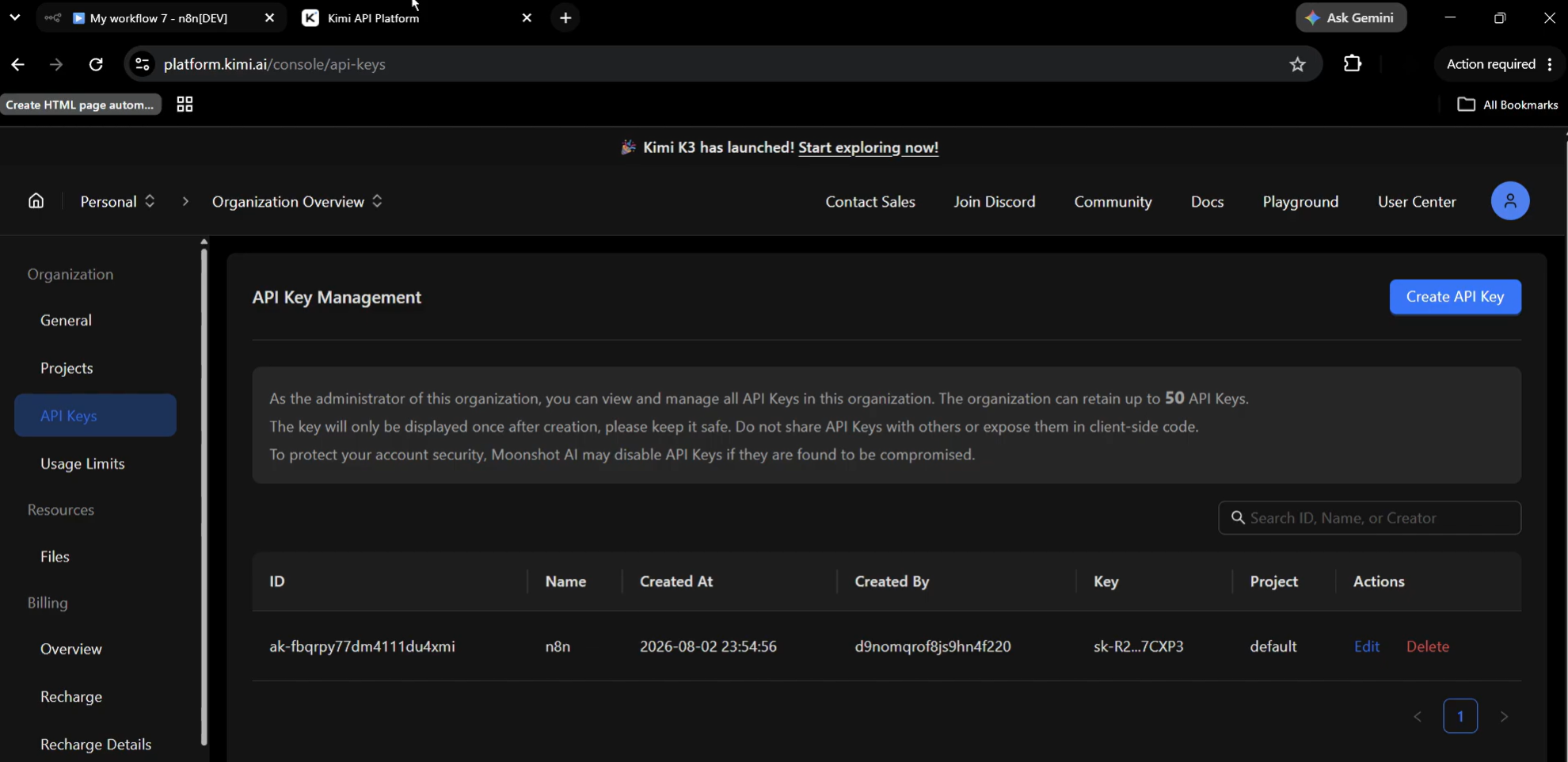This screenshot has width=1568, height=762.
Task: Click the Created At column header
Action: point(676,581)
